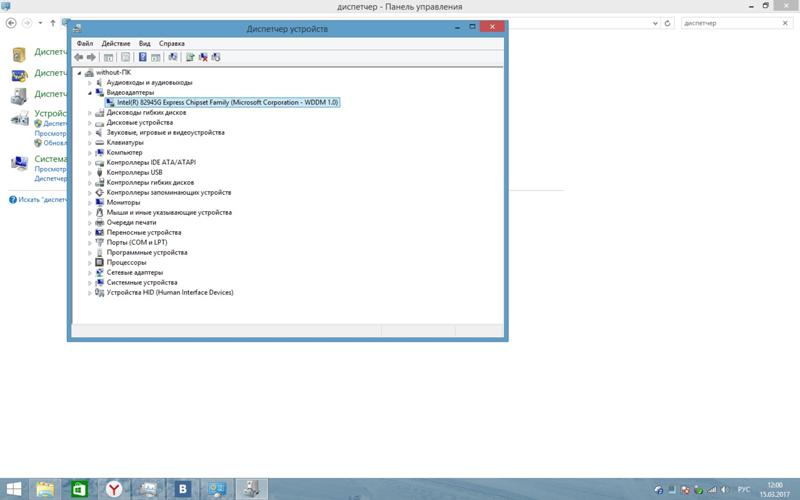Select Программные устройства category
The image size is (800, 500).
pyautogui.click(x=147, y=253)
